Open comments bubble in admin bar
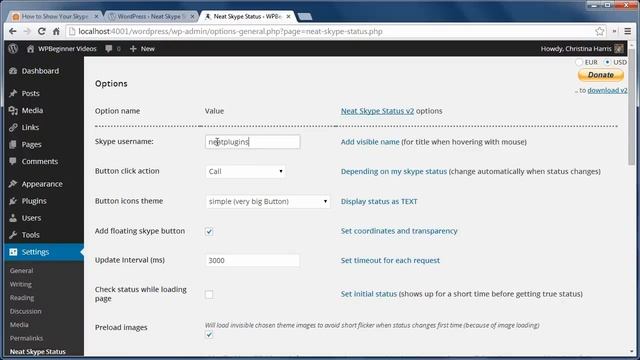640x360 pixels. pyautogui.click(x=109, y=49)
